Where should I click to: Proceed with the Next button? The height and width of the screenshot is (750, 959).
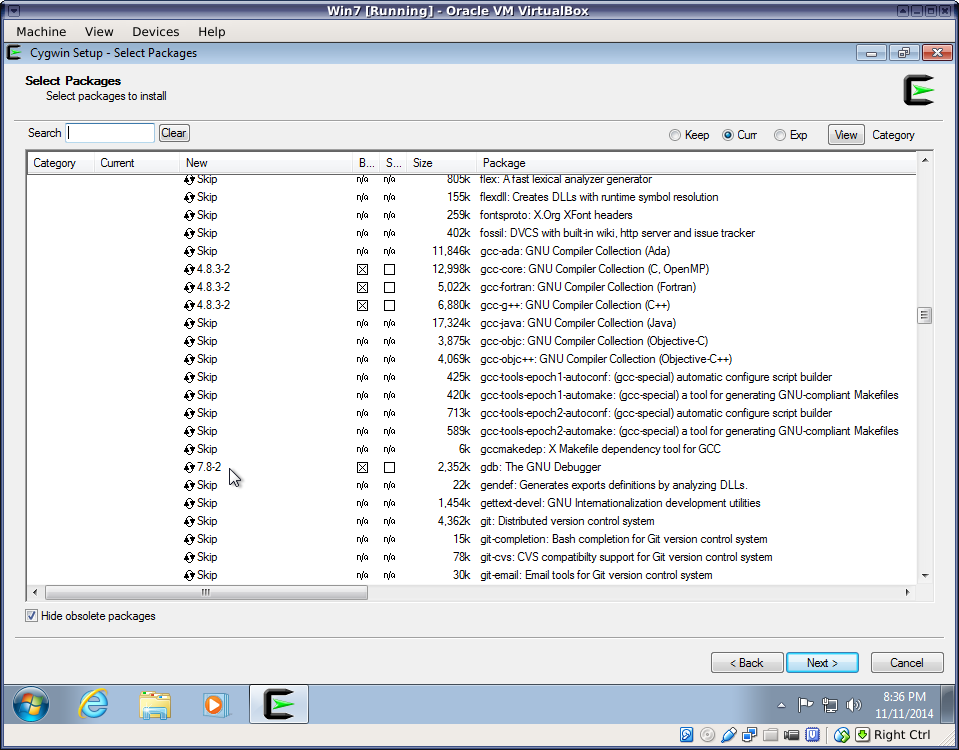pyautogui.click(x=822, y=663)
